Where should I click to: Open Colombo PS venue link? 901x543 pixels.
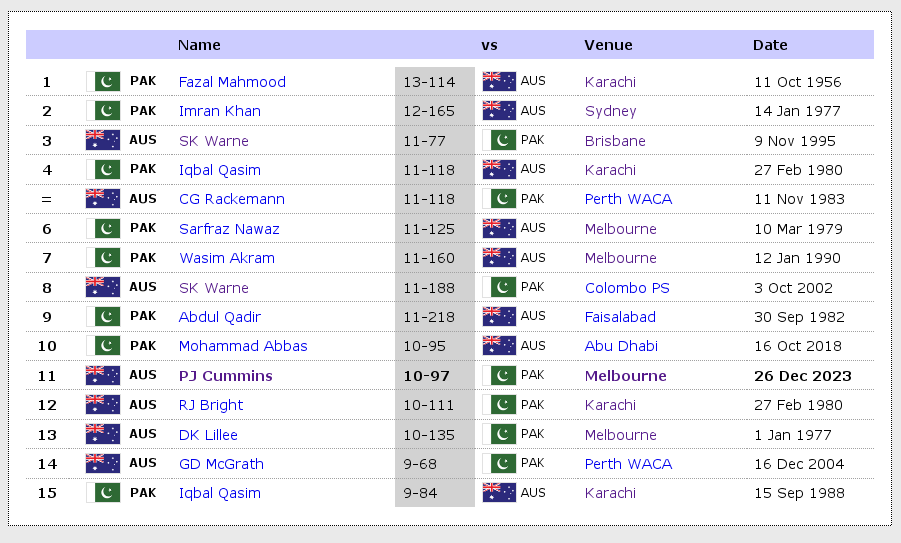coord(627,288)
